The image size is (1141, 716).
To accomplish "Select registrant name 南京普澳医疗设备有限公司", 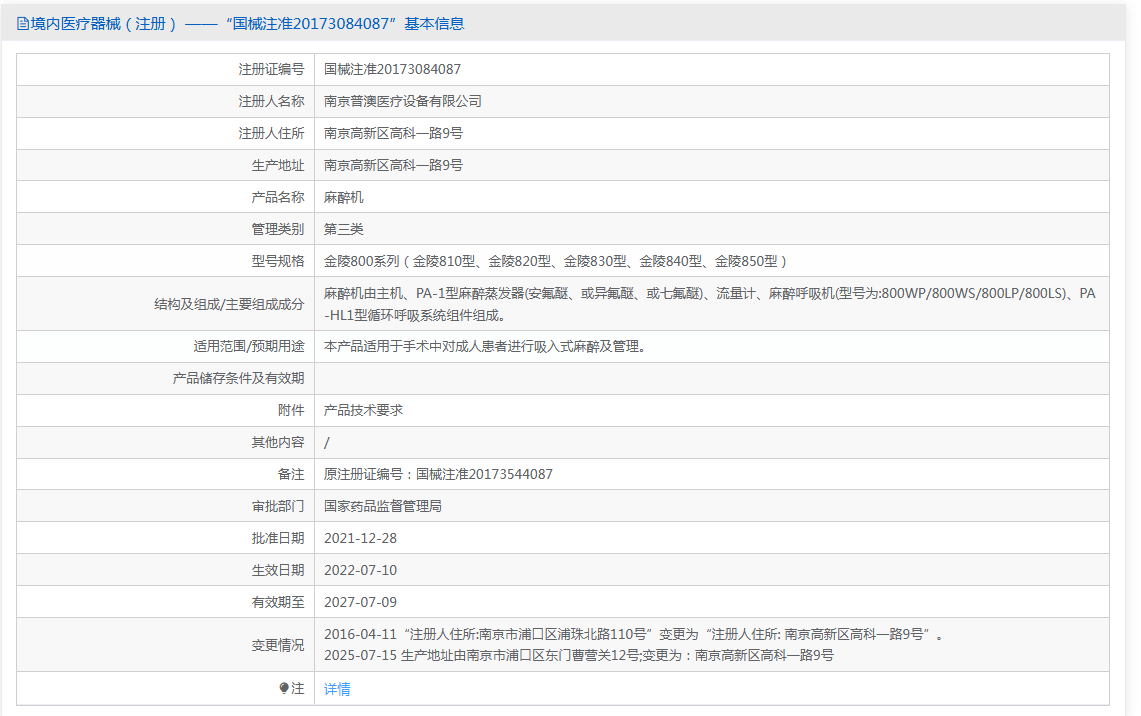I will pos(402,101).
